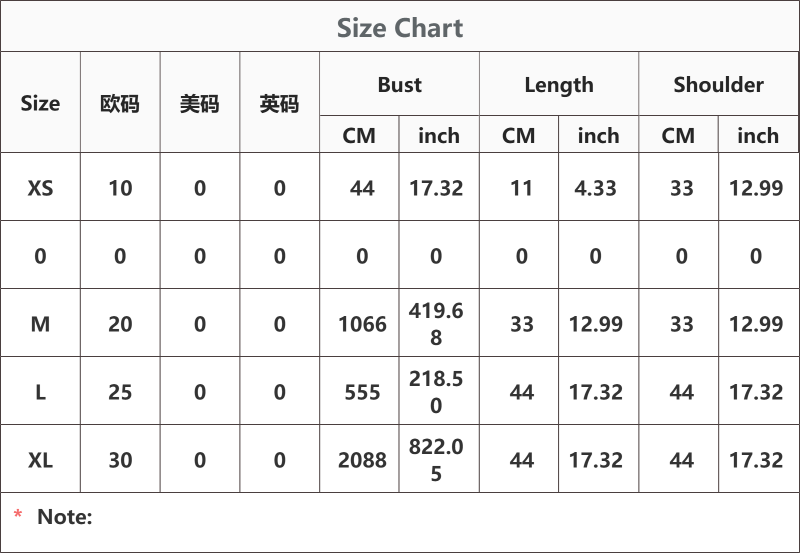The width and height of the screenshot is (800, 553).
Task: Click the 4.33 length inch cell
Action: (x=595, y=188)
